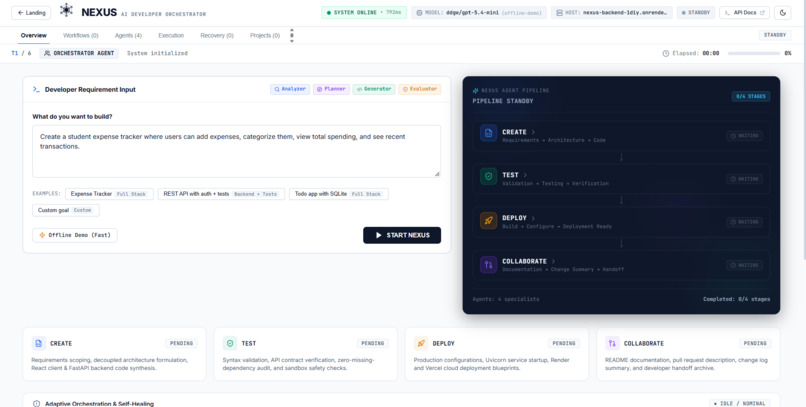This screenshot has width=806, height=407.
Task: Click the Nexus Agent Pipeline header icon
Action: (475, 90)
